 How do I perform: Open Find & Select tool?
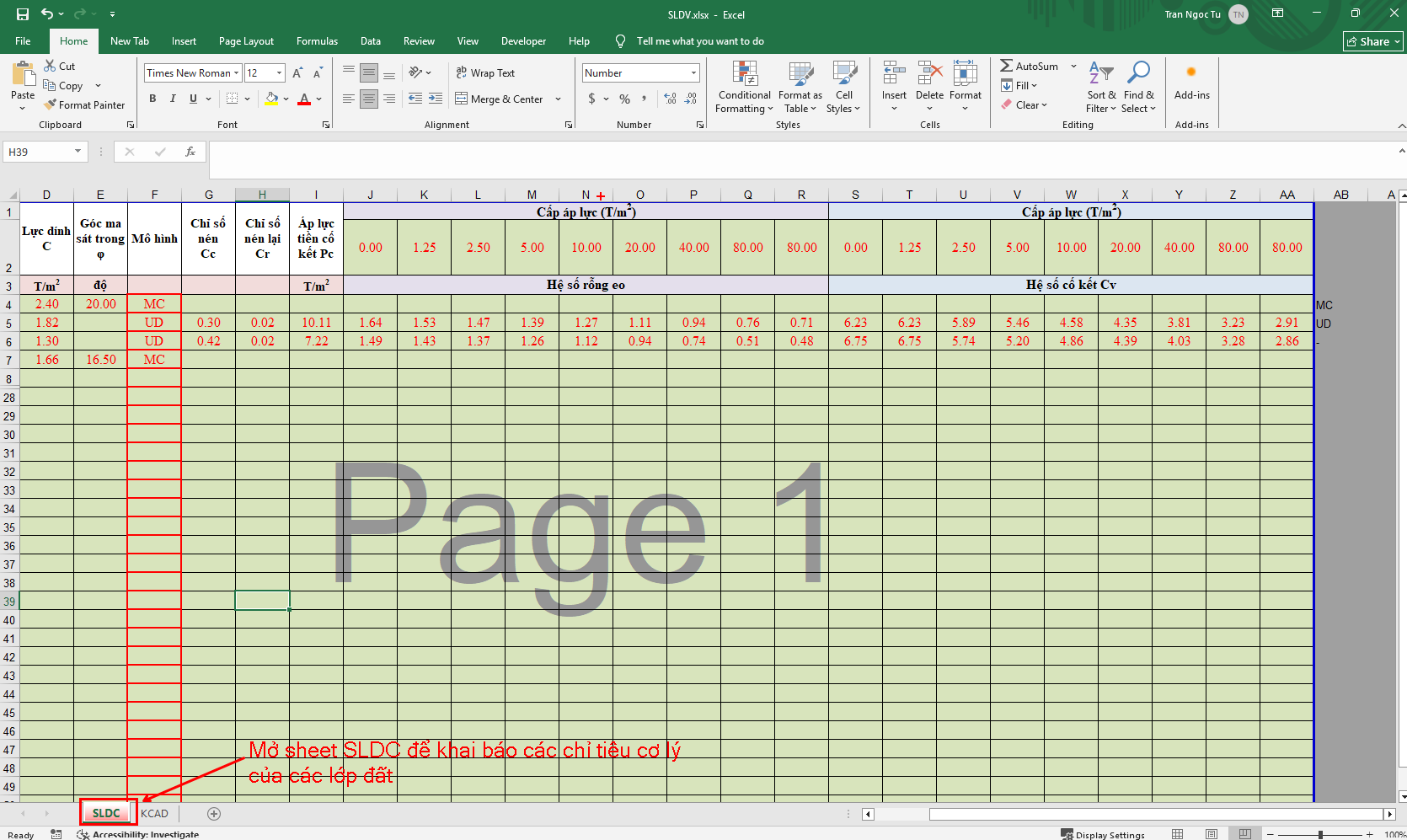coord(1138,87)
